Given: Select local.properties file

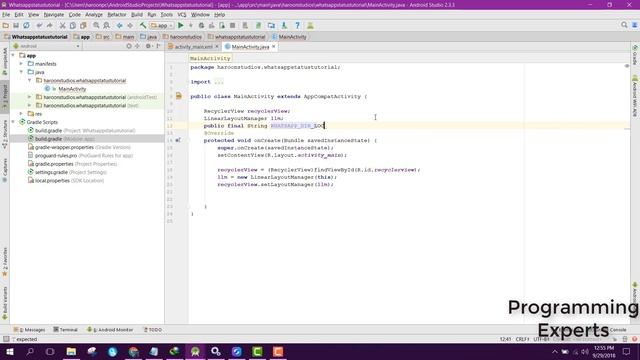Looking at the screenshot, I should click(65, 180).
